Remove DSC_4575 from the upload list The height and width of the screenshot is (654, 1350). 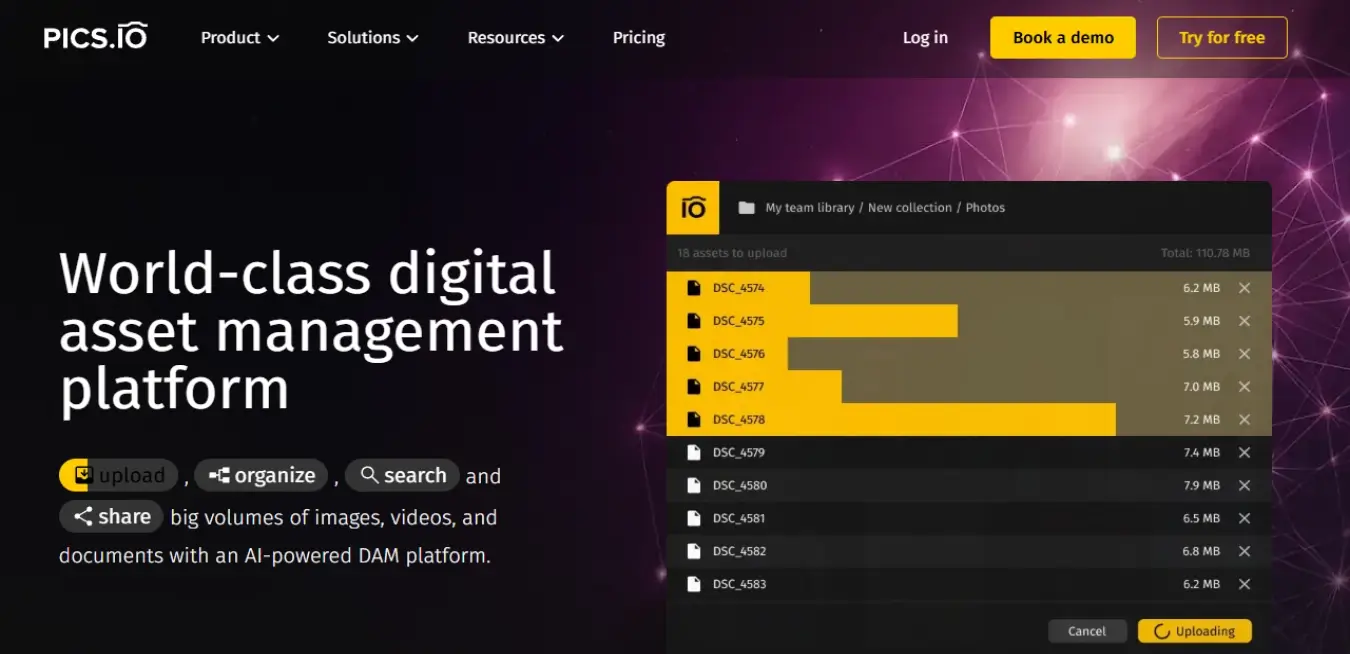pyautogui.click(x=1244, y=321)
